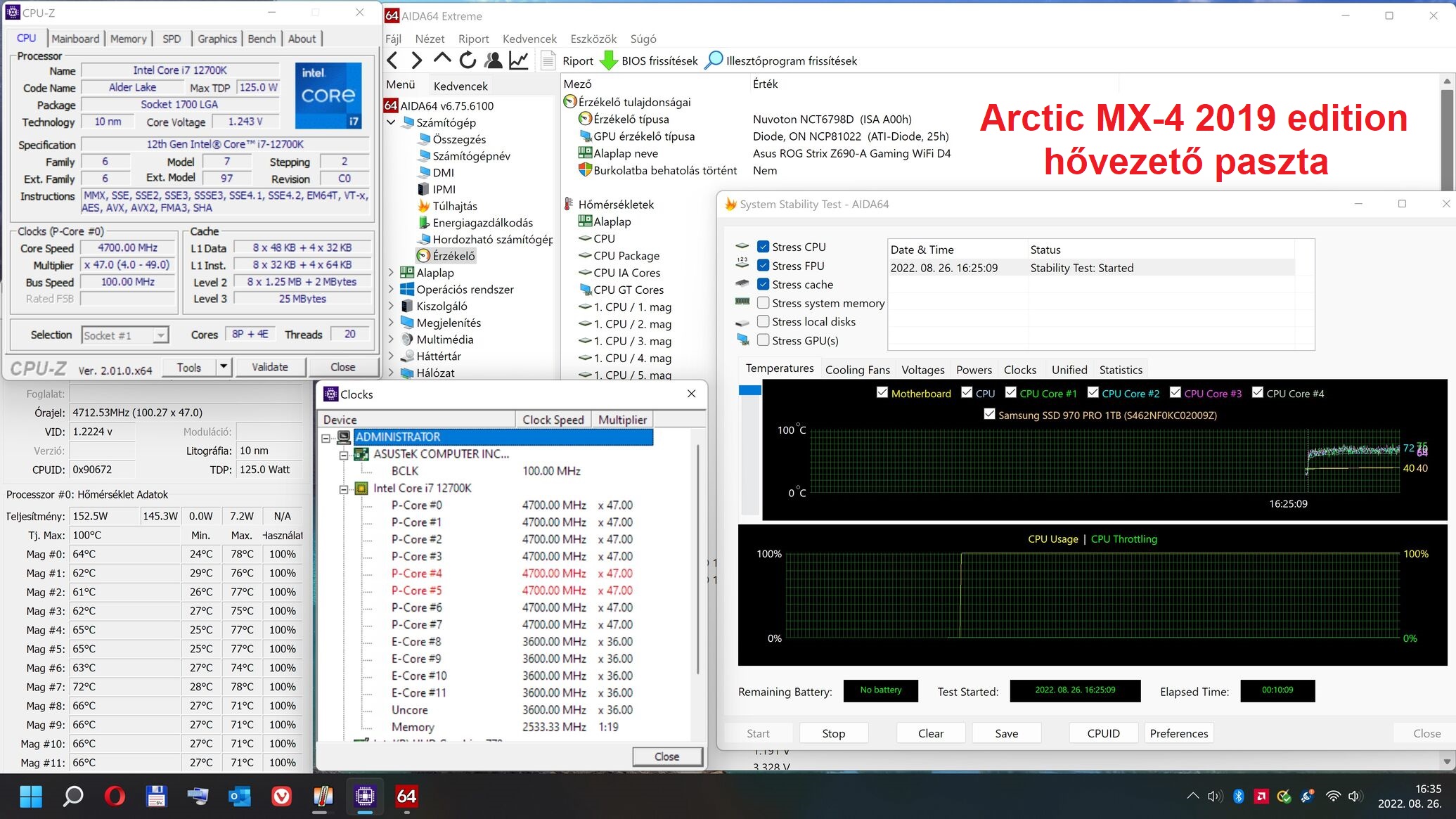1456x819 pixels.
Task: Click CPUID button in stability test
Action: (x=1103, y=733)
